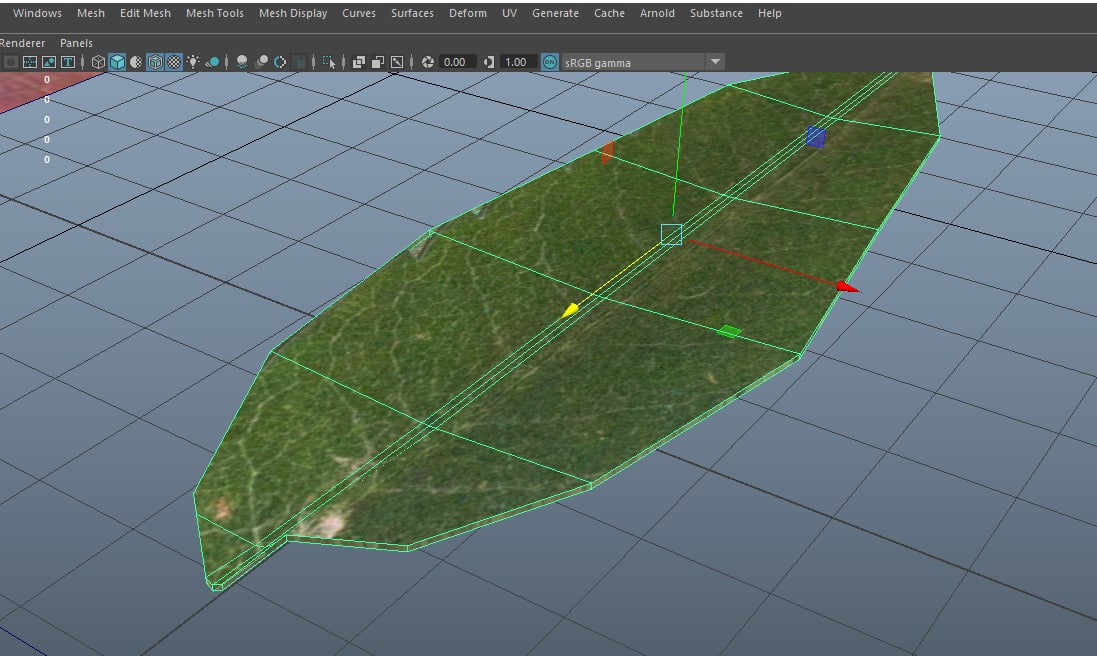
Task: Toggle textured display checker icon
Action: pyautogui.click(x=174, y=62)
